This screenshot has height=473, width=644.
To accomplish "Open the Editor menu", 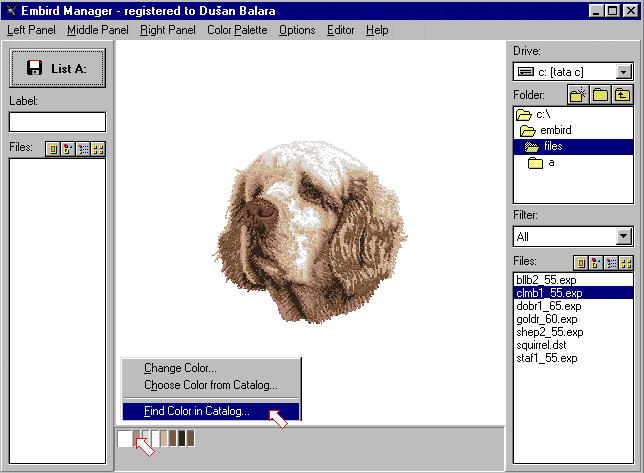I will coord(340,30).
